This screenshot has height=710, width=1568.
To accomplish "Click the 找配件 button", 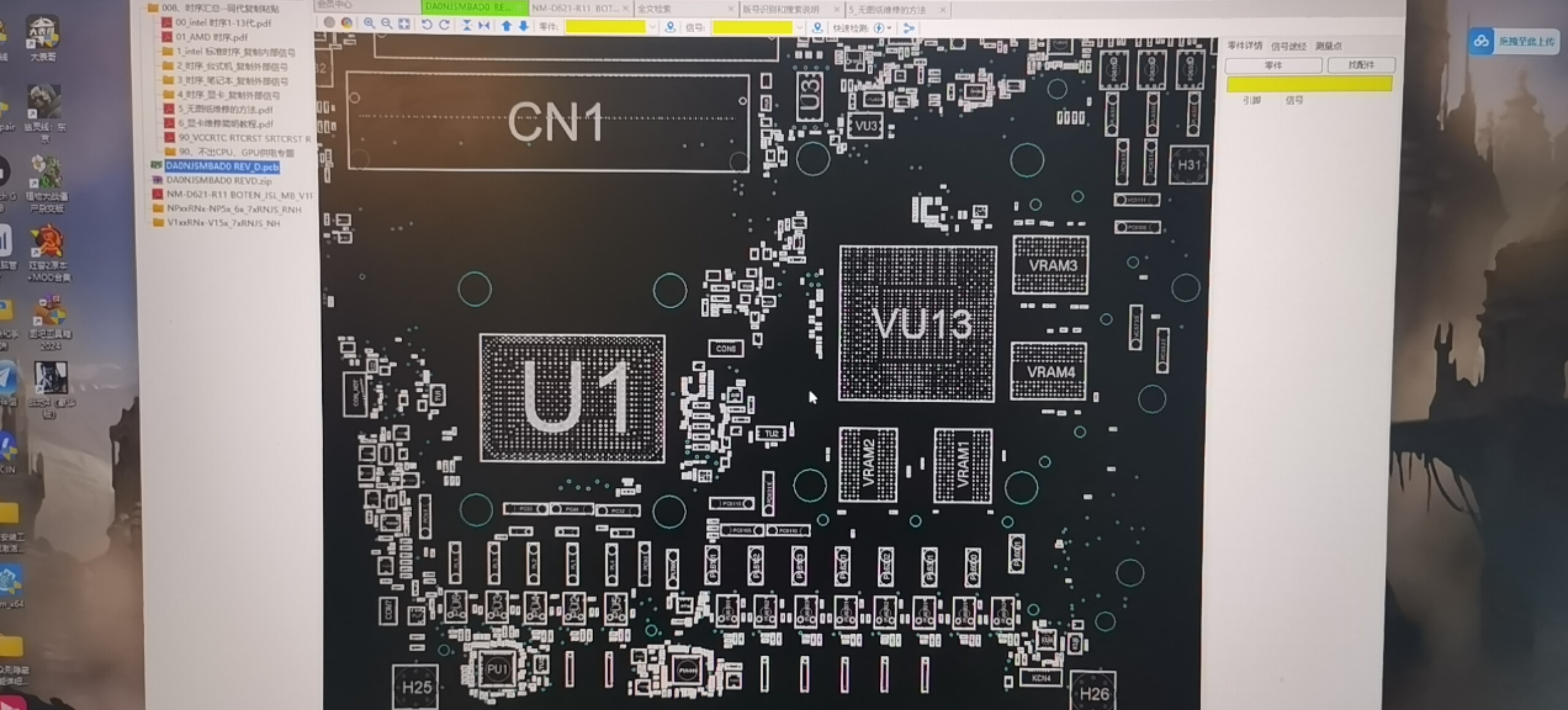I will [1360, 65].
